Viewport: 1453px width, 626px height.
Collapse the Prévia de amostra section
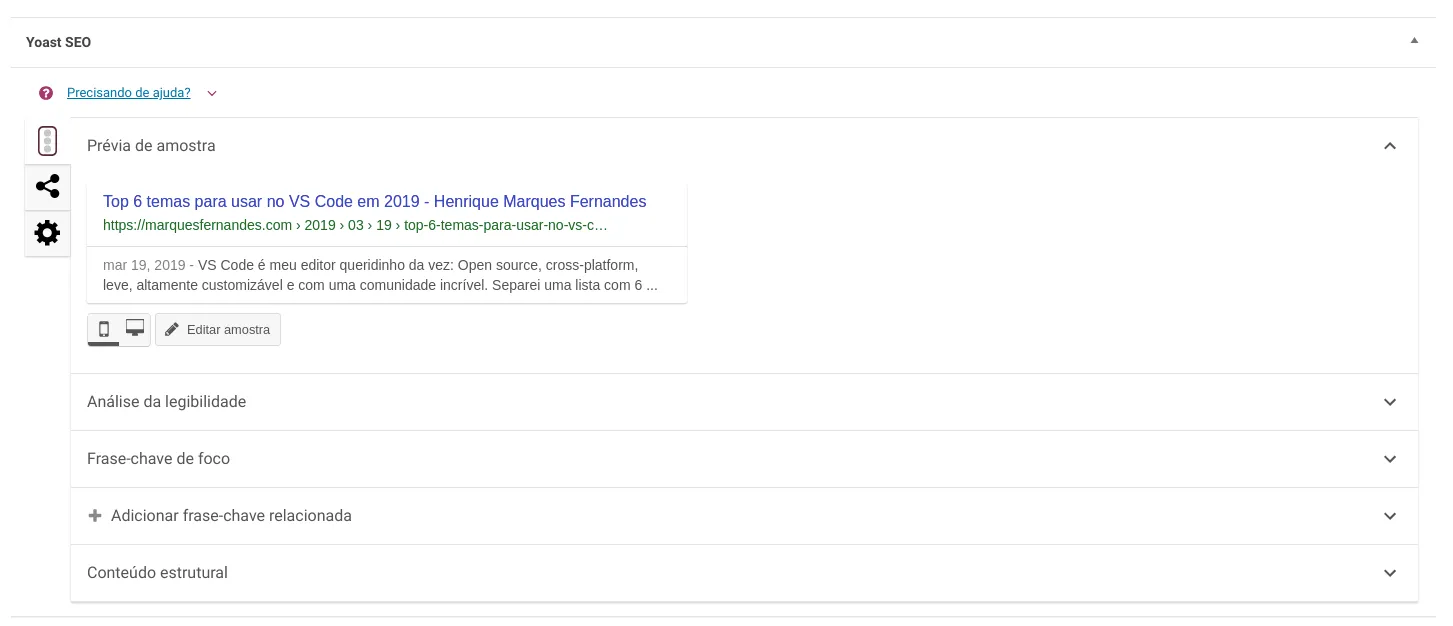[x=1389, y=146]
